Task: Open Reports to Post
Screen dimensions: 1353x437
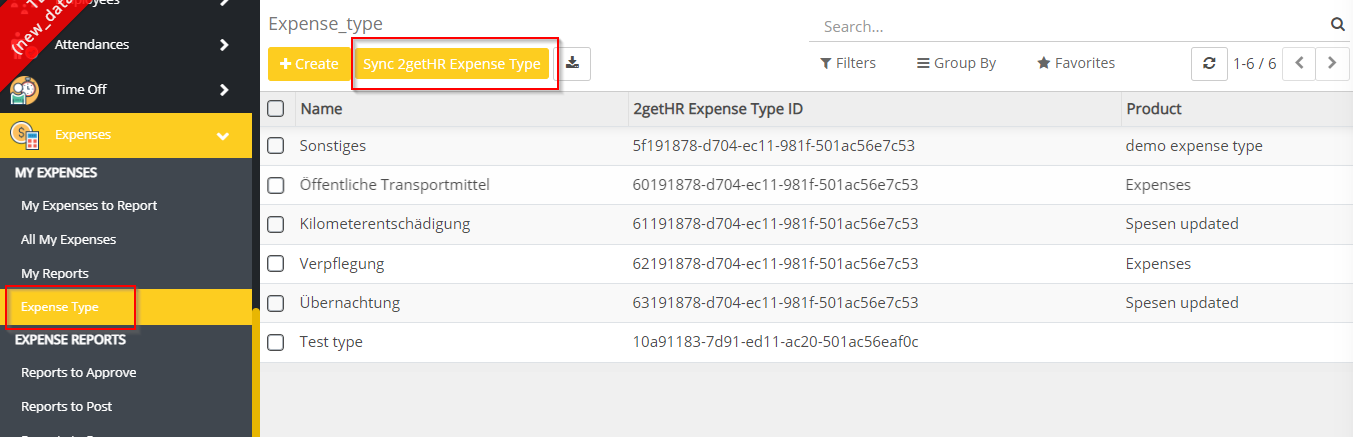Action: point(67,406)
